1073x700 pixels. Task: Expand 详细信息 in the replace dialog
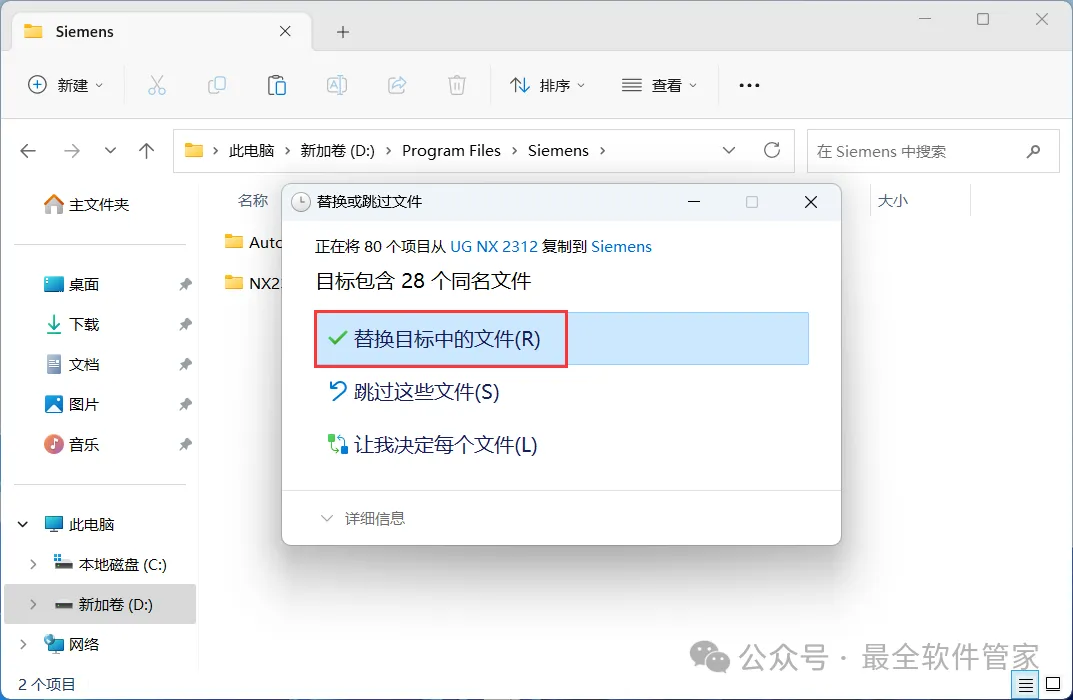pos(363,519)
